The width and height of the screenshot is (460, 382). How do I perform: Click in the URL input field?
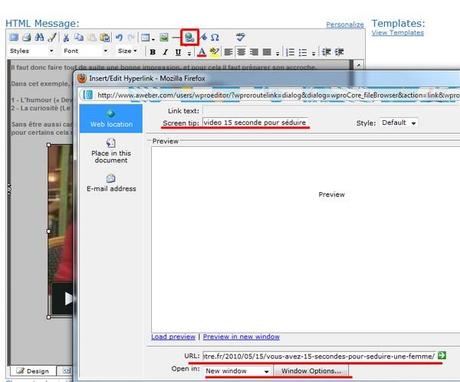[320, 356]
